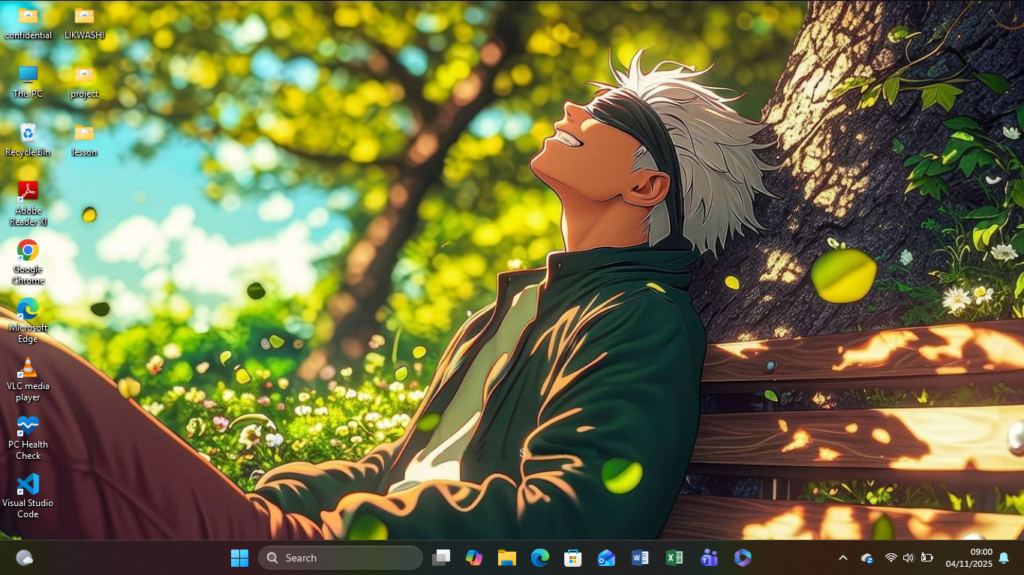Open the LIKWASHI folder icon
Image resolution: width=1024 pixels, height=575 pixels.
(x=84, y=22)
